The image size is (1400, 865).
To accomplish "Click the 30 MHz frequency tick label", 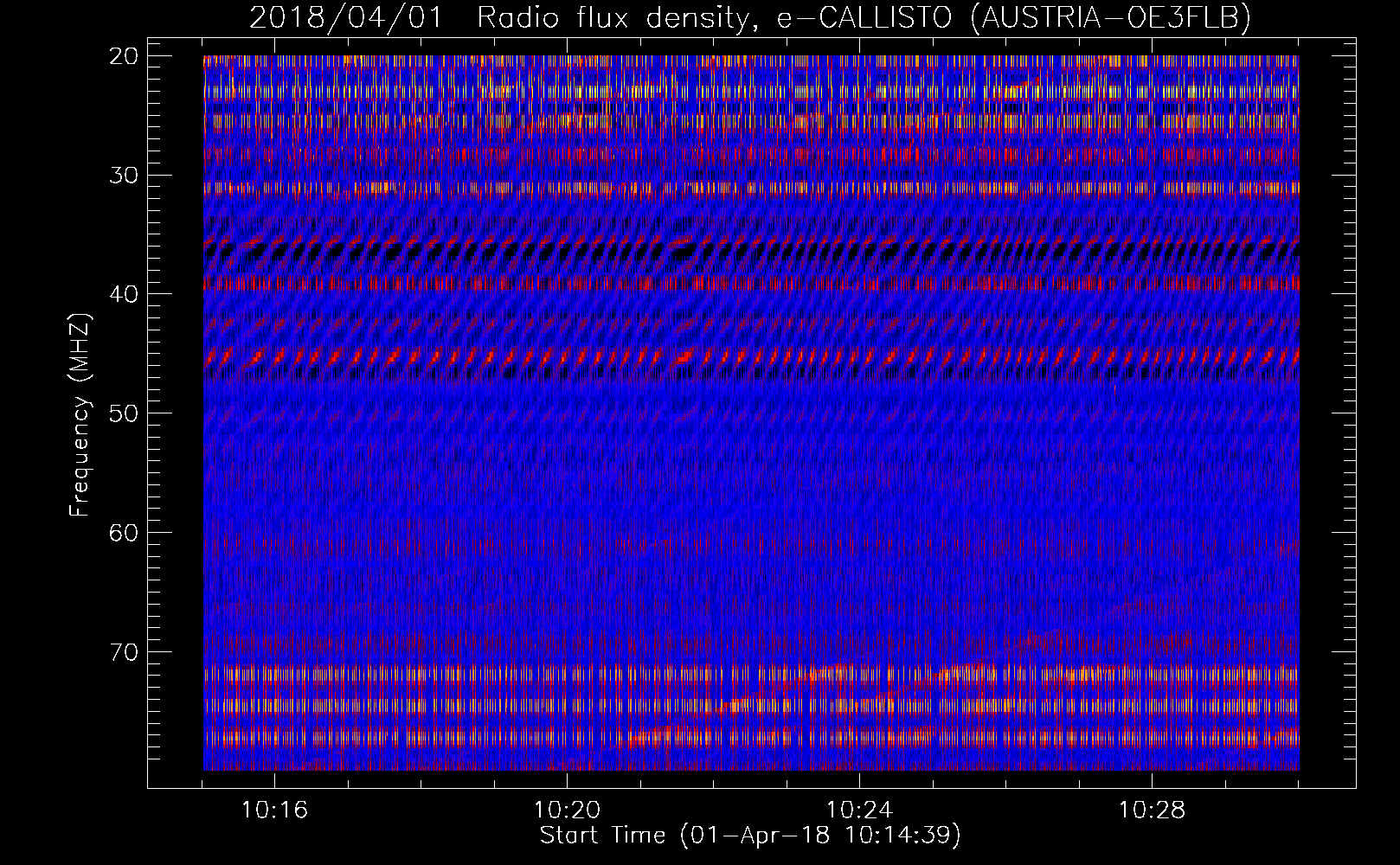I will tap(125, 176).
